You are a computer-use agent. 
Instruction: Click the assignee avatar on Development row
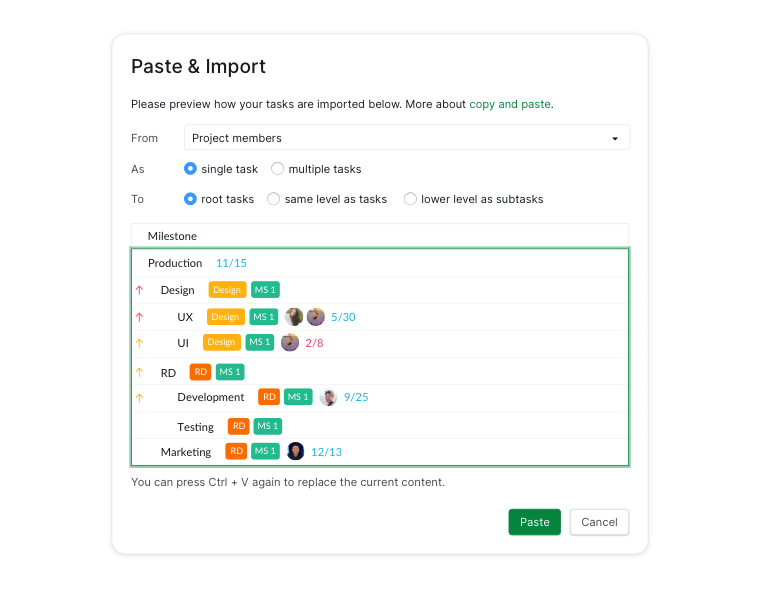328,397
